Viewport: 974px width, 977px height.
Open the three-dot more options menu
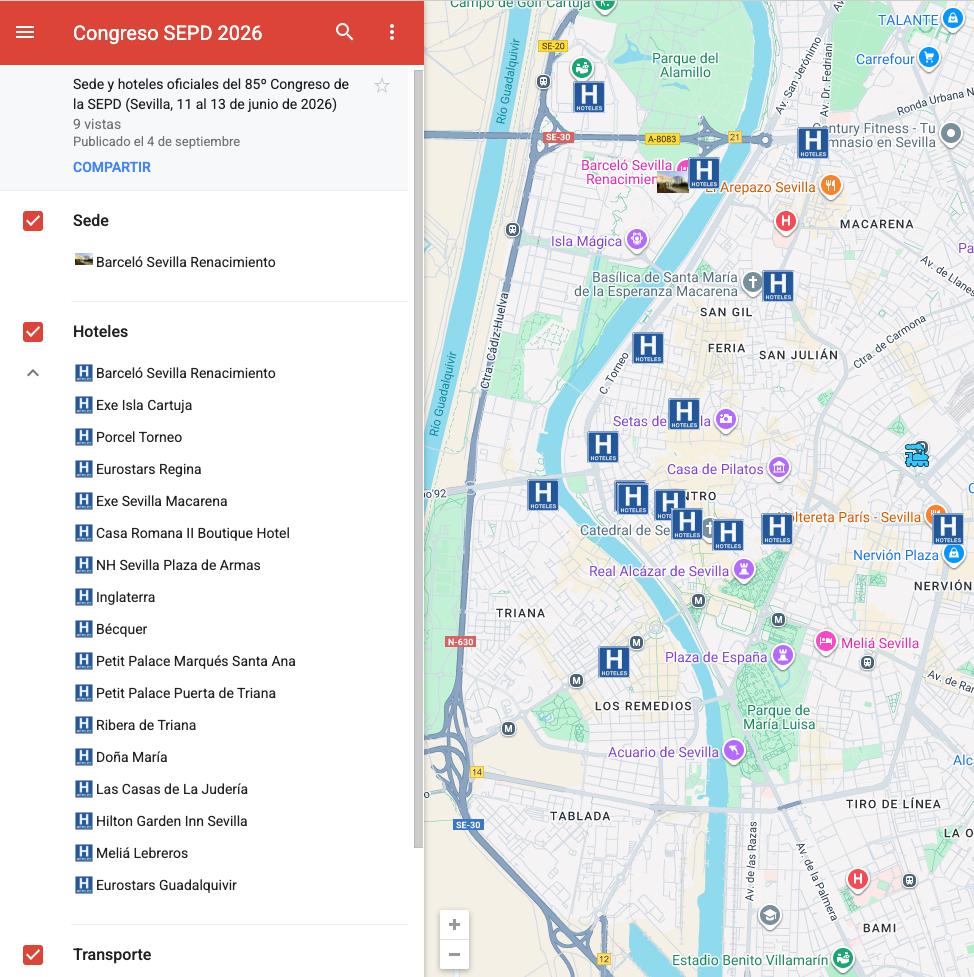392,32
